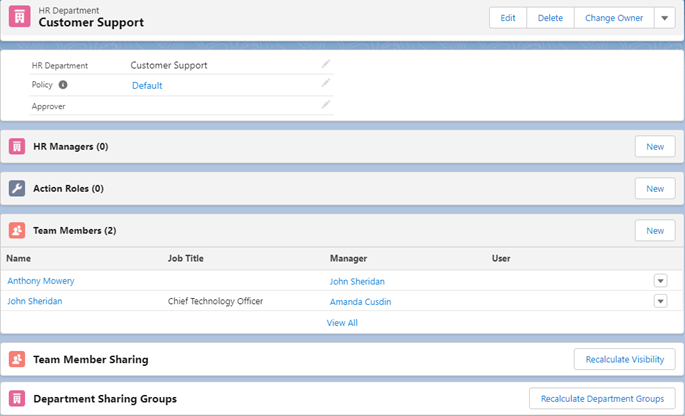Click the Team Members section icon
685x416 pixels.
pos(17,230)
